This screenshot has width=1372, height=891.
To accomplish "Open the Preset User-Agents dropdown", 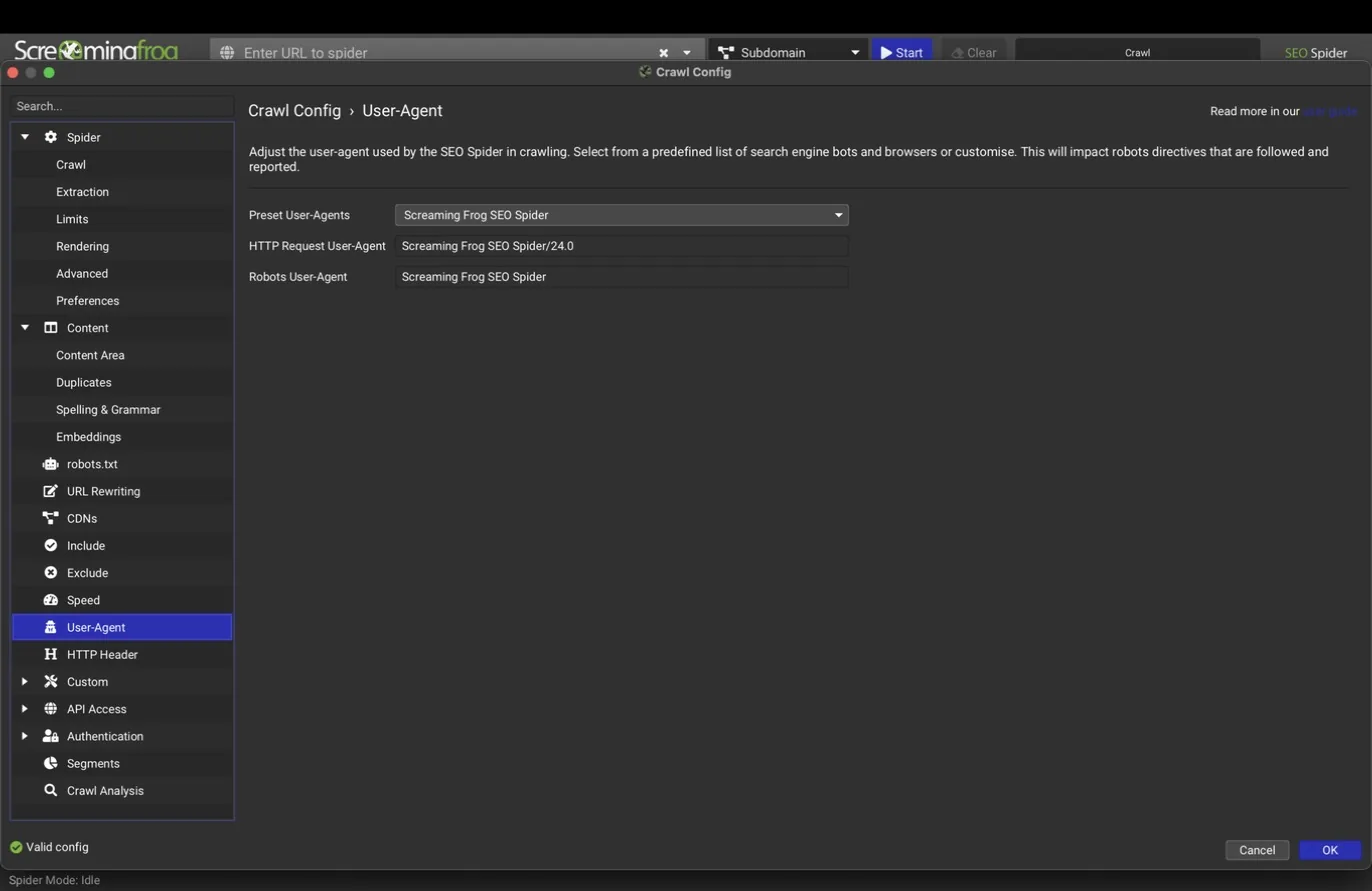I will pos(621,215).
